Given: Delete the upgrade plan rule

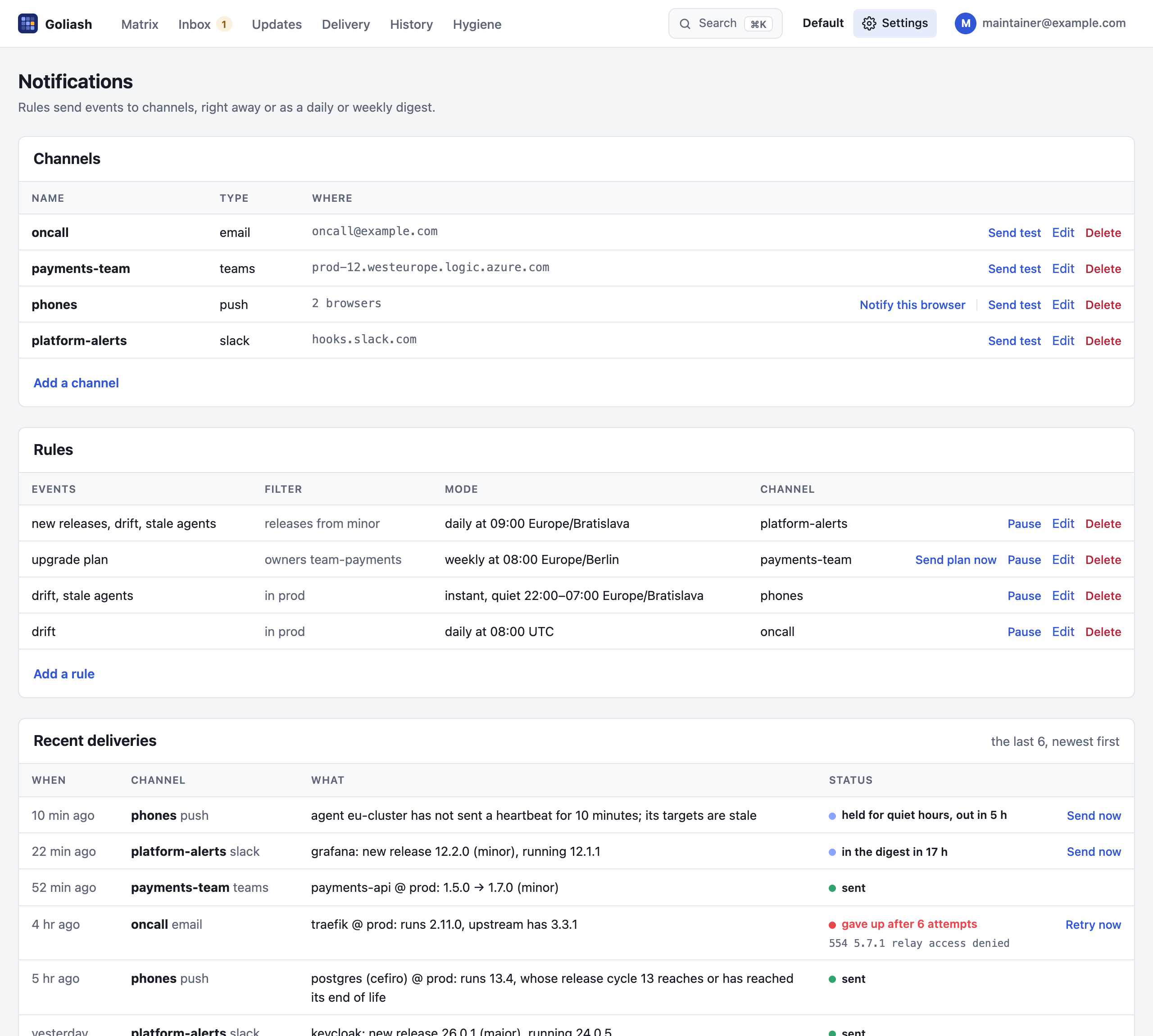Looking at the screenshot, I should 1103,559.
